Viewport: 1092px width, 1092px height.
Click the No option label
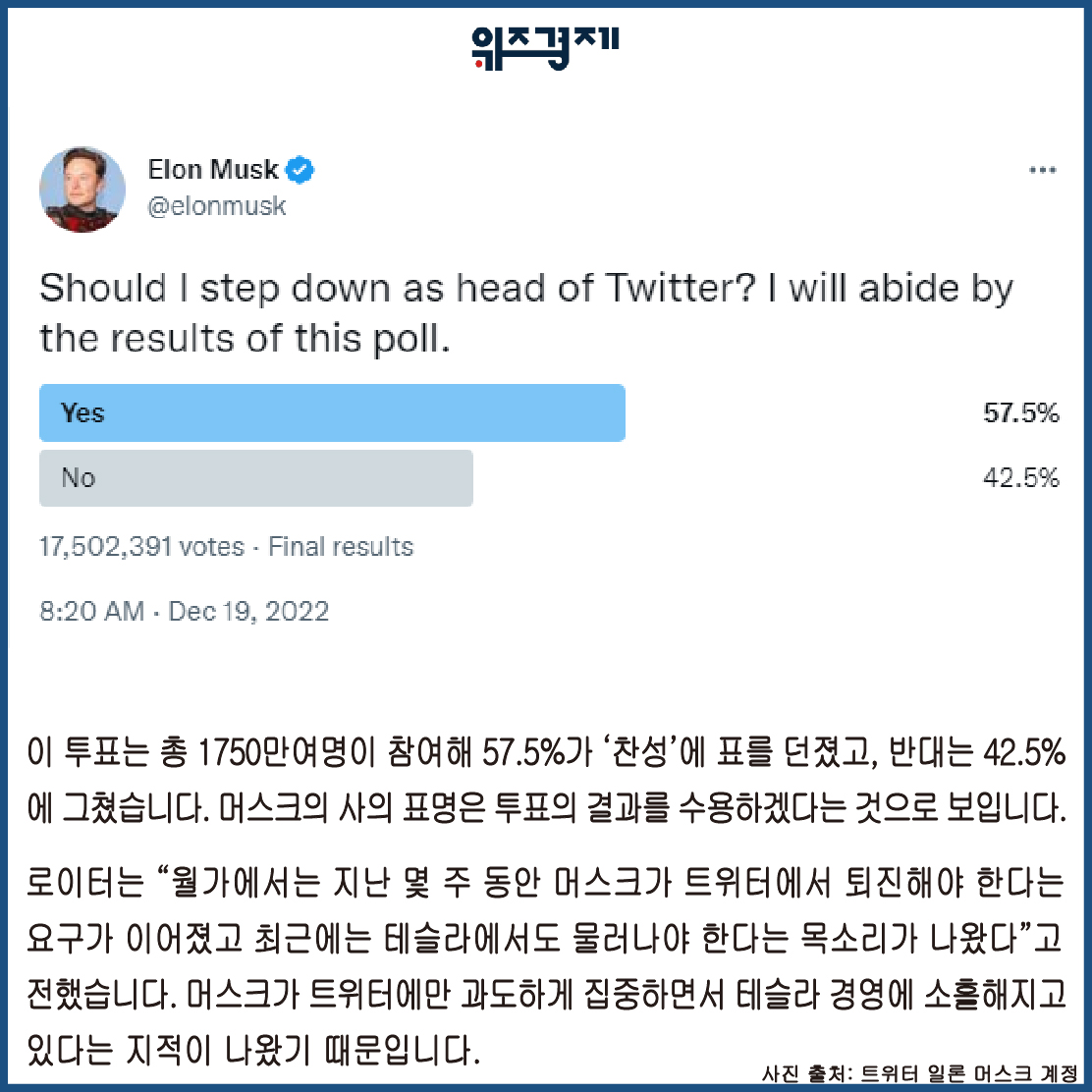coord(79,478)
